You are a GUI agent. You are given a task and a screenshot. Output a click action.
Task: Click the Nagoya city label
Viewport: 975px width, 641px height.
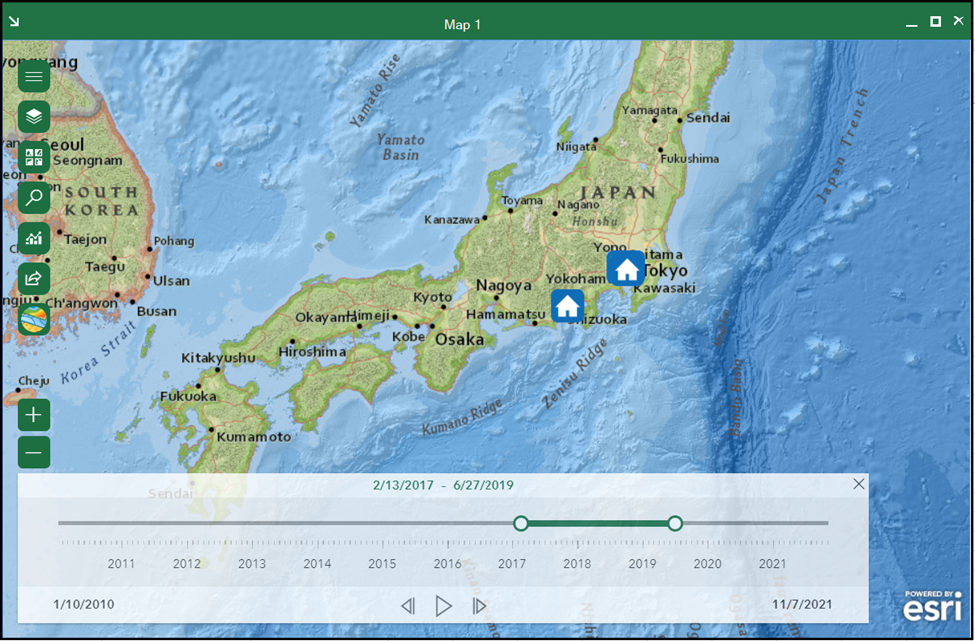(504, 285)
